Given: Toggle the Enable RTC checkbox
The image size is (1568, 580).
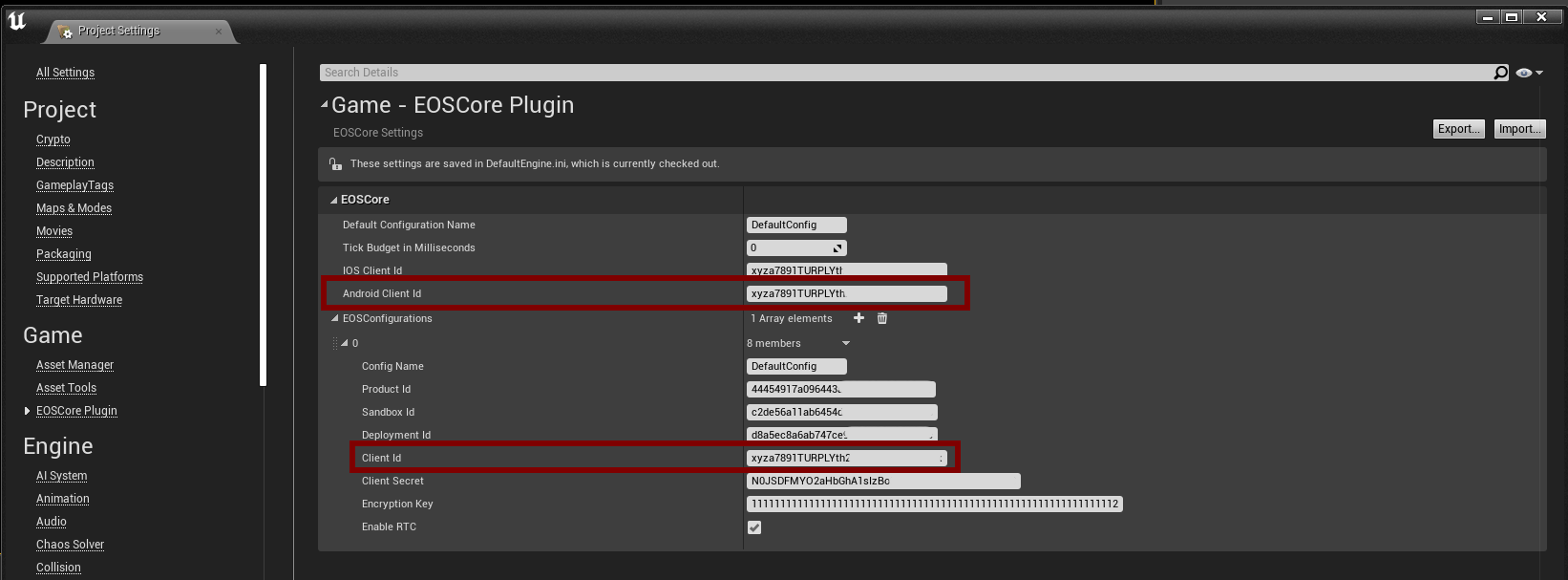Looking at the screenshot, I should pos(754,527).
